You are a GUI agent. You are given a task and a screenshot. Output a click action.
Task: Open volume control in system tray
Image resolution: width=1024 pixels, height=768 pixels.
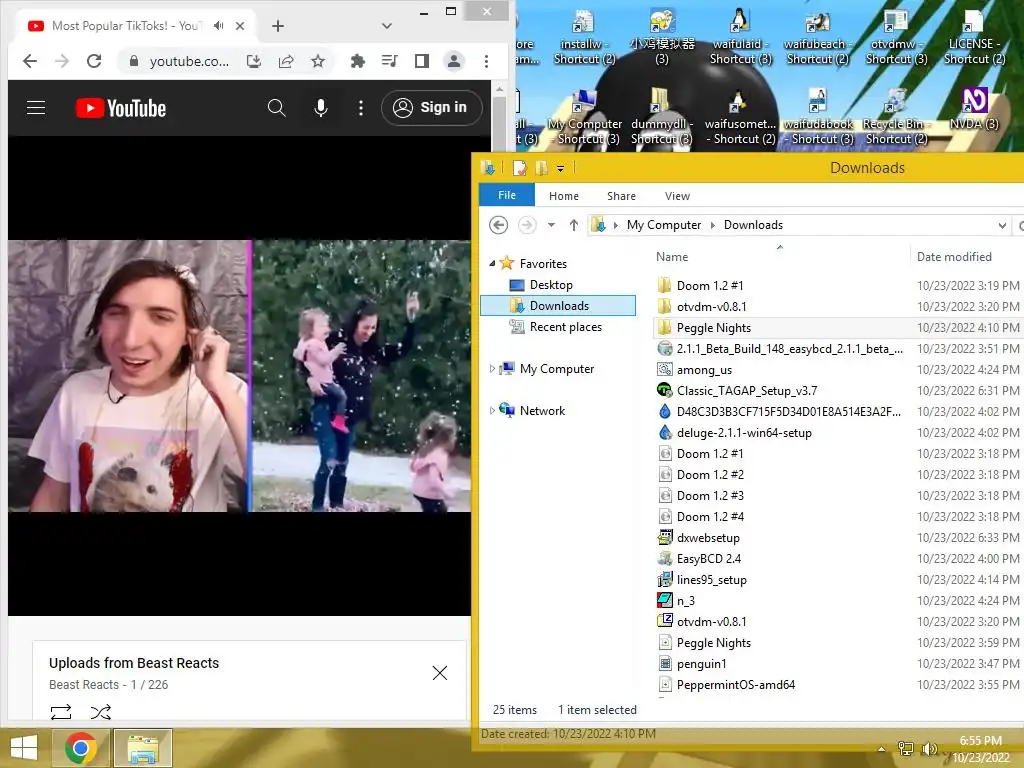[929, 749]
